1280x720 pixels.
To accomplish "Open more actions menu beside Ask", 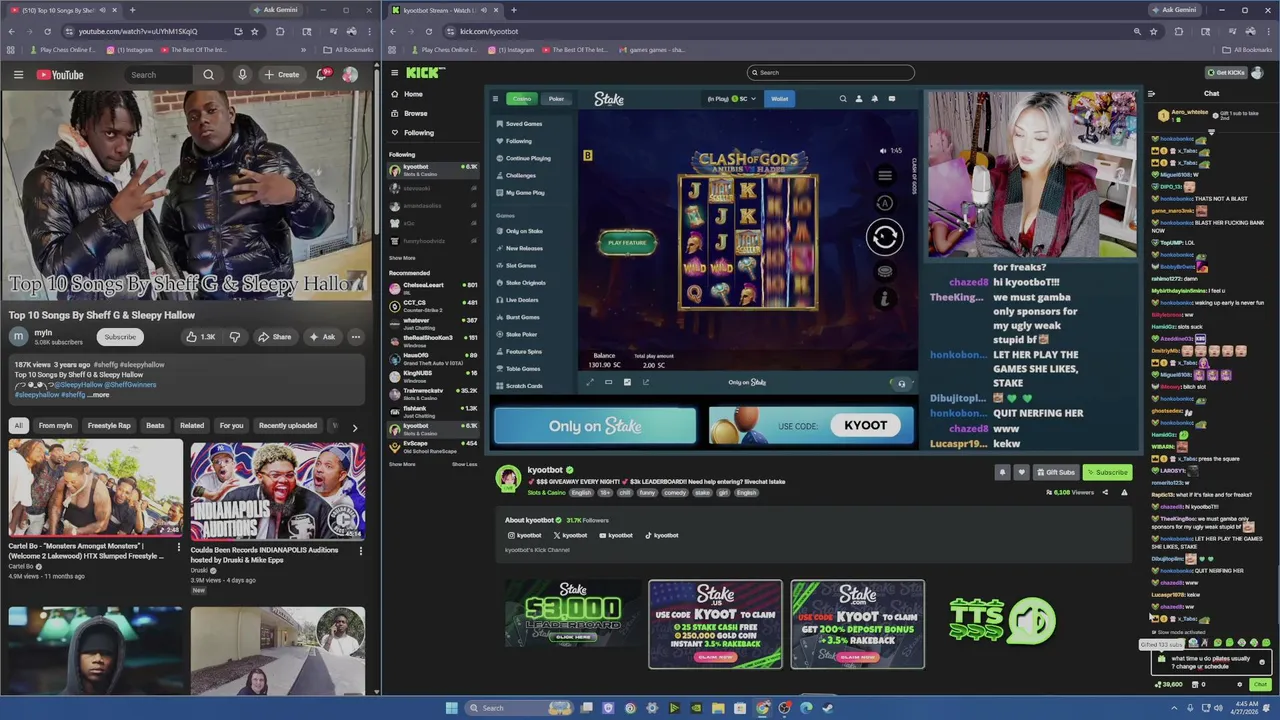I will tap(355, 337).
